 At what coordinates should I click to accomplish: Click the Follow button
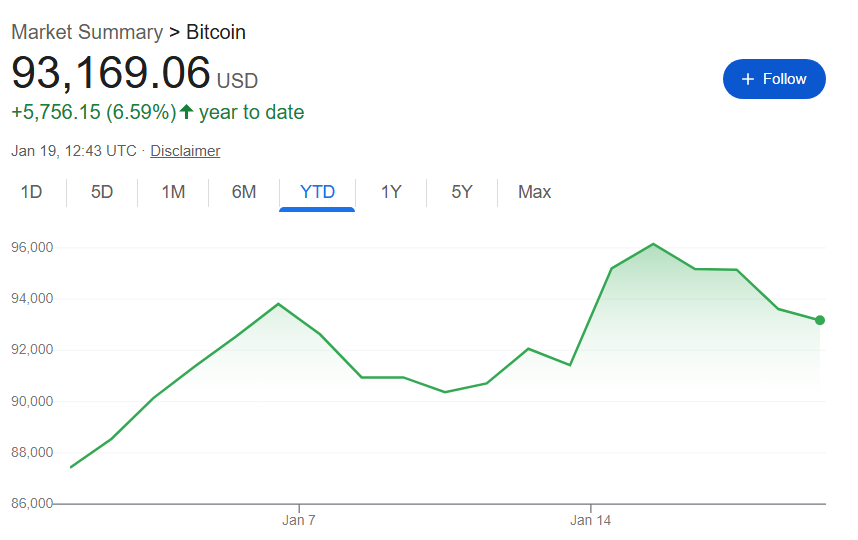774,79
